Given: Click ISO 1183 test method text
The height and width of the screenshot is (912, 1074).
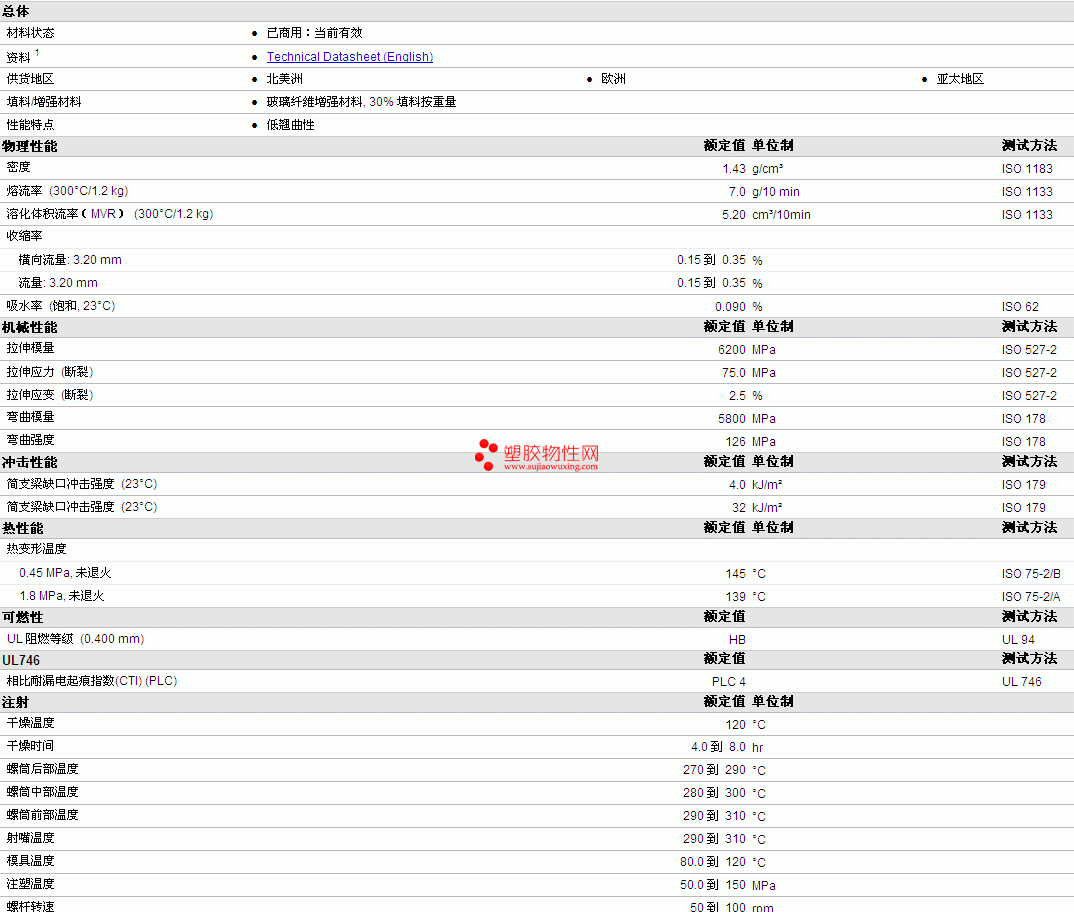Looking at the screenshot, I should pyautogui.click(x=1027, y=169).
